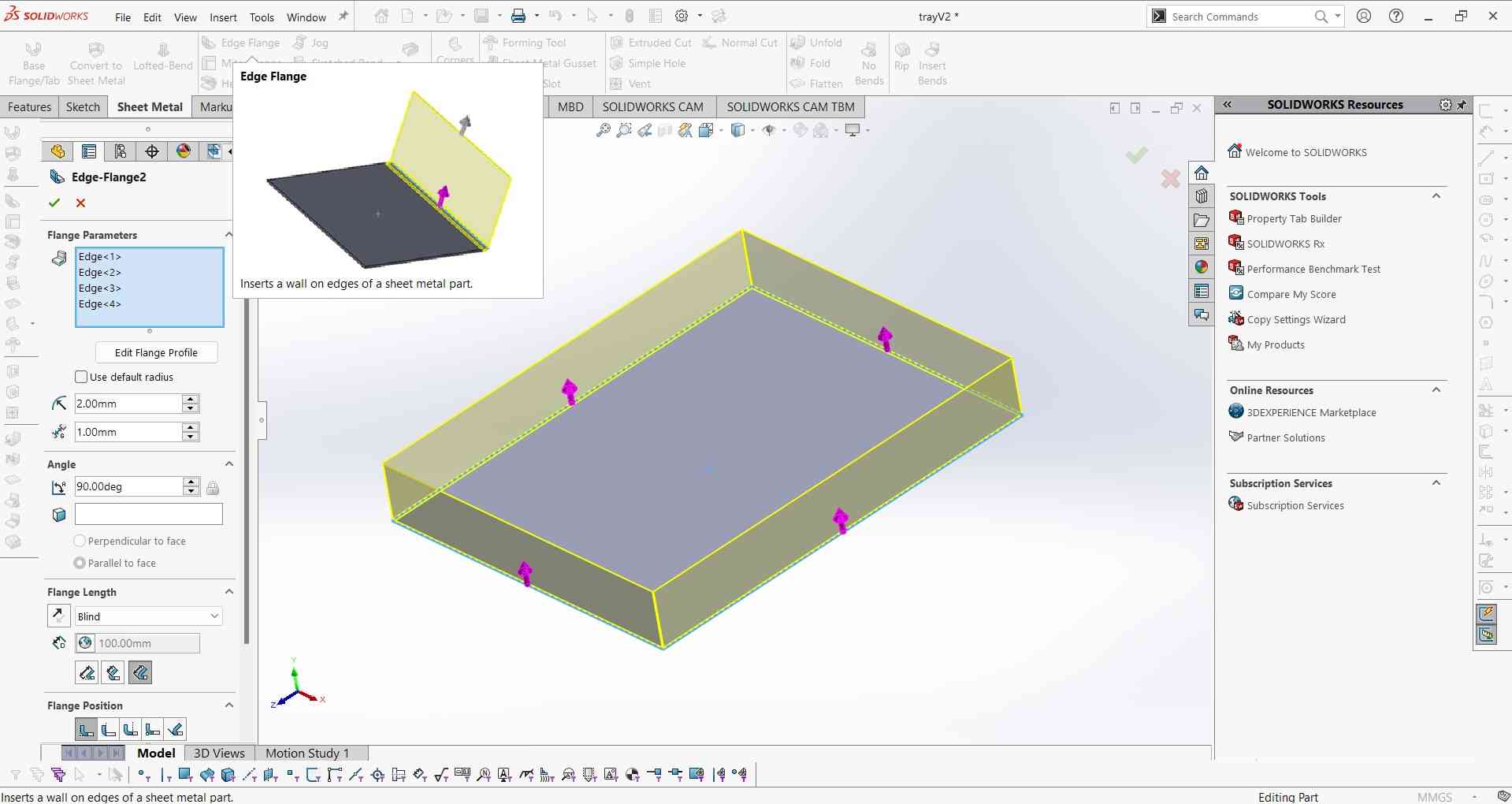Cancel Edge-Flange2 with the red X
This screenshot has width=1512, height=804.
click(80, 203)
